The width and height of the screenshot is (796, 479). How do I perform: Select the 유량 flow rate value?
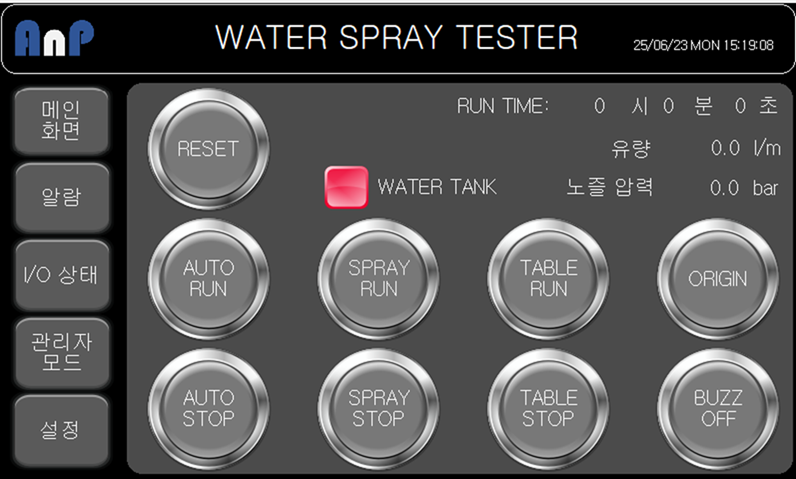[x=725, y=148]
